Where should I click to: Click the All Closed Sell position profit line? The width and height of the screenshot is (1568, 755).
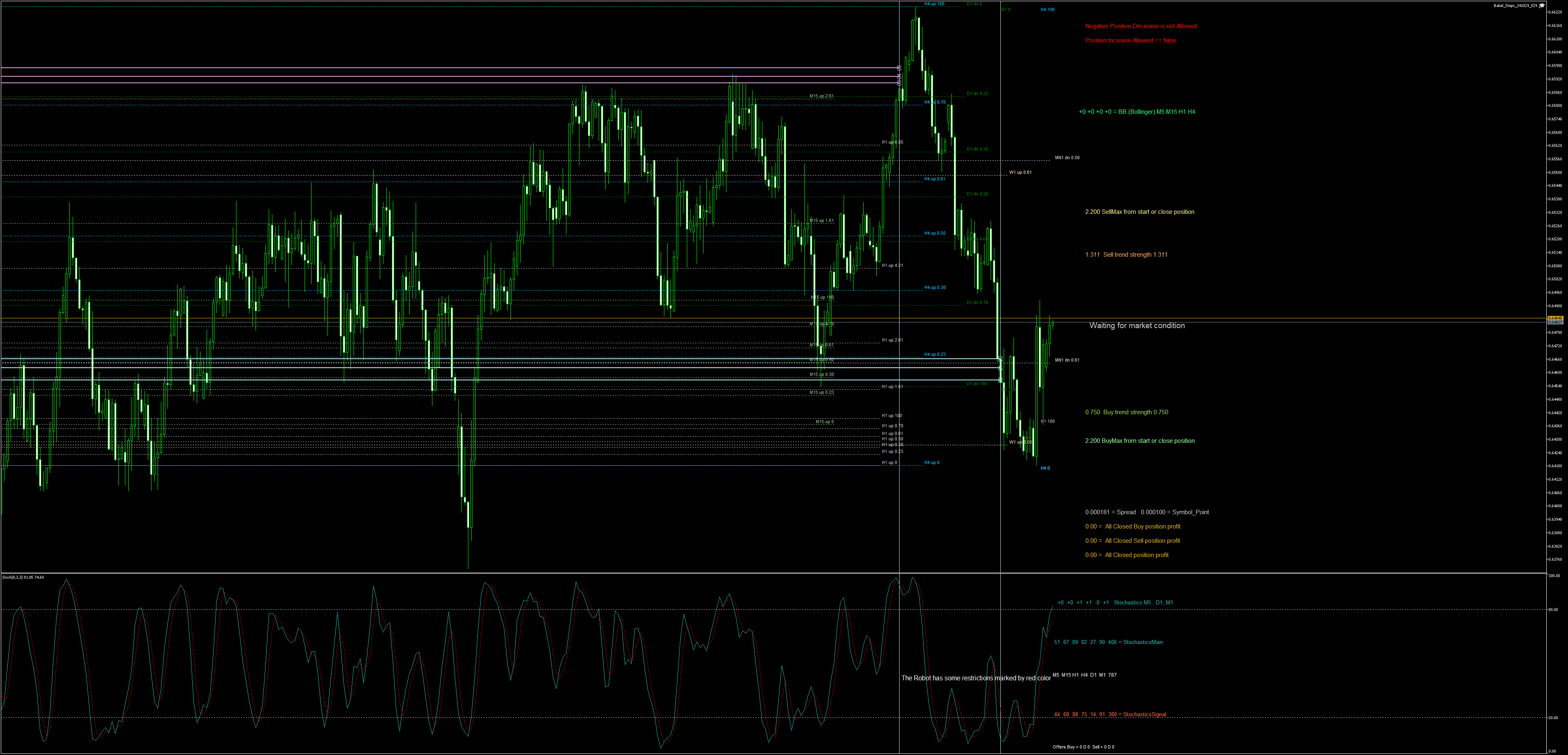click(x=1132, y=541)
